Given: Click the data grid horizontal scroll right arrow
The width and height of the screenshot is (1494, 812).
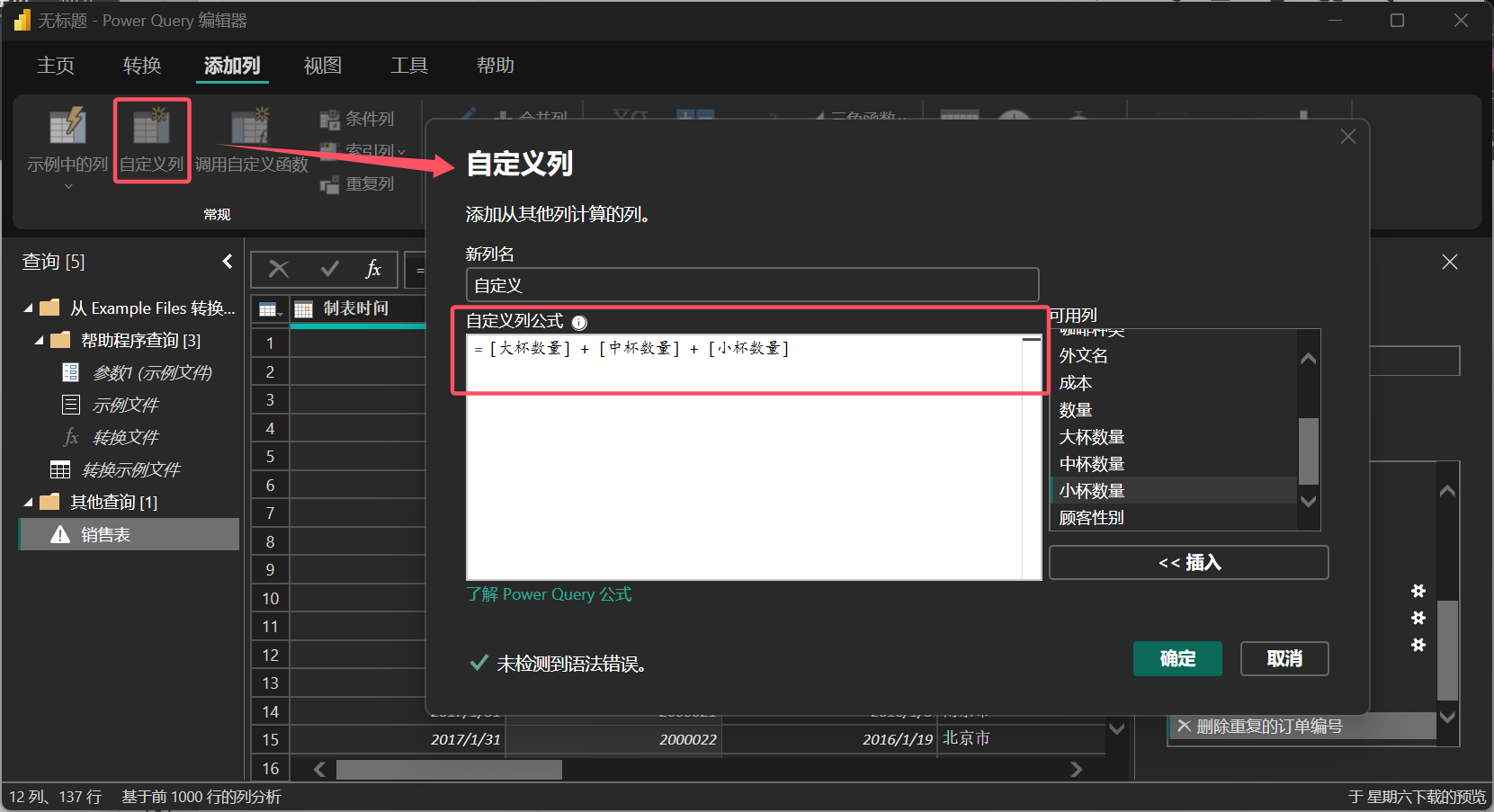Looking at the screenshot, I should (1077, 770).
